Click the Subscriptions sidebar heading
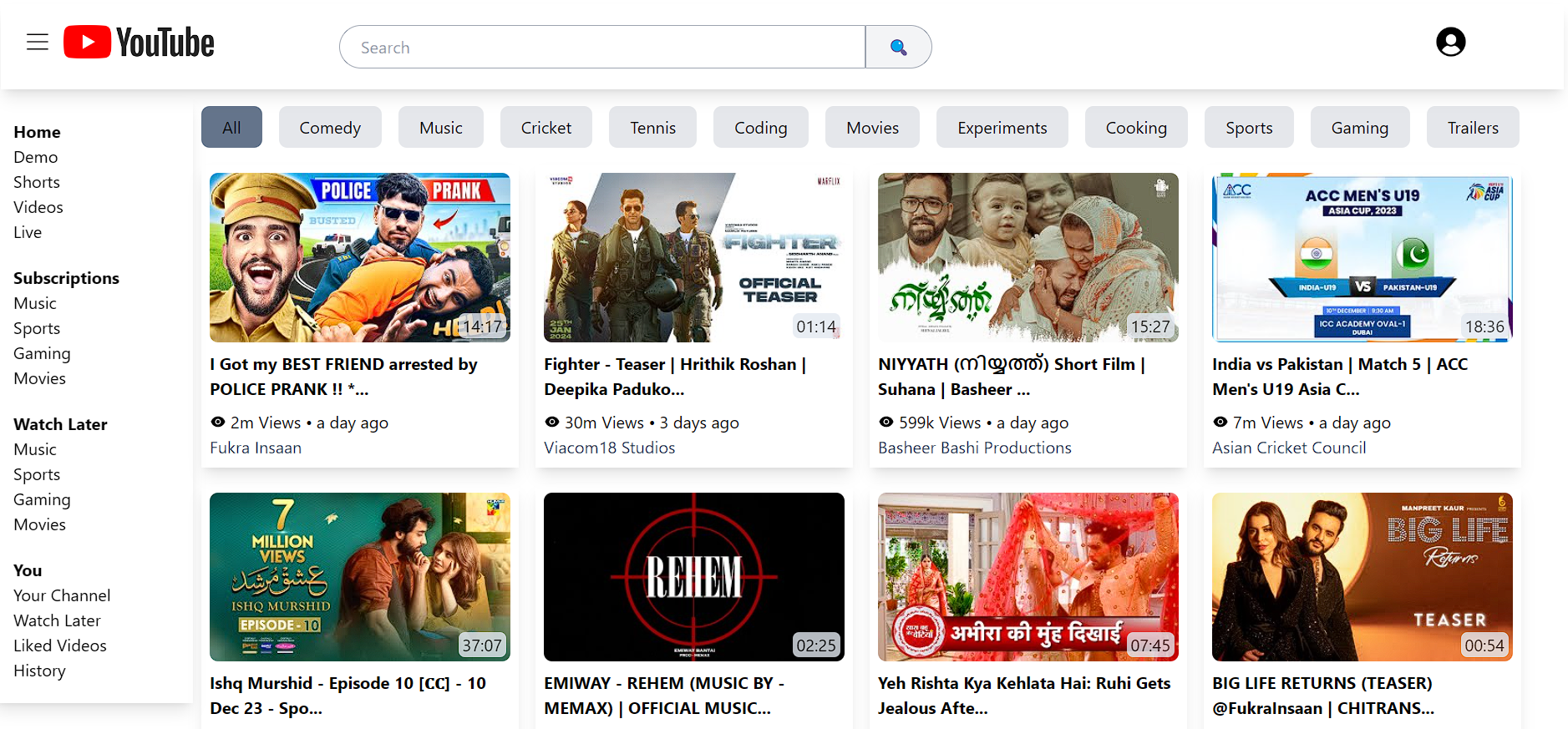The width and height of the screenshot is (1568, 729). [66, 278]
